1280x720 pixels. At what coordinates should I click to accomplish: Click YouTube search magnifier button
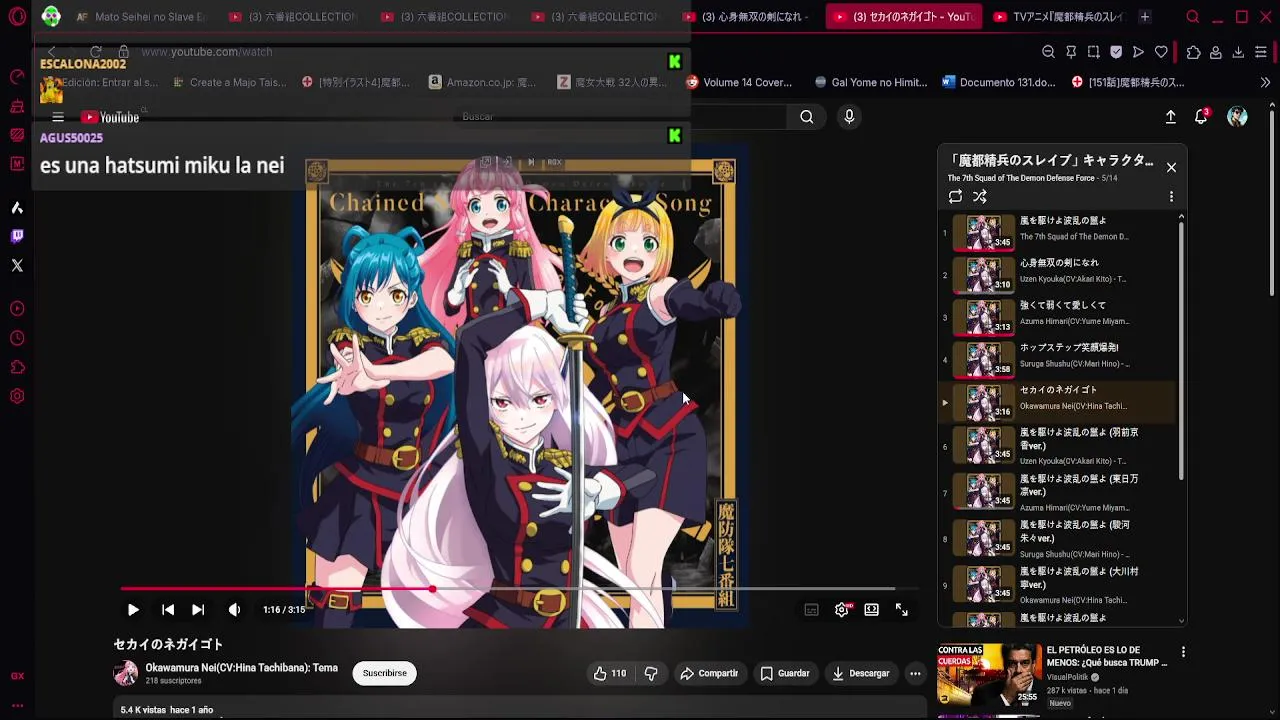[x=806, y=117]
